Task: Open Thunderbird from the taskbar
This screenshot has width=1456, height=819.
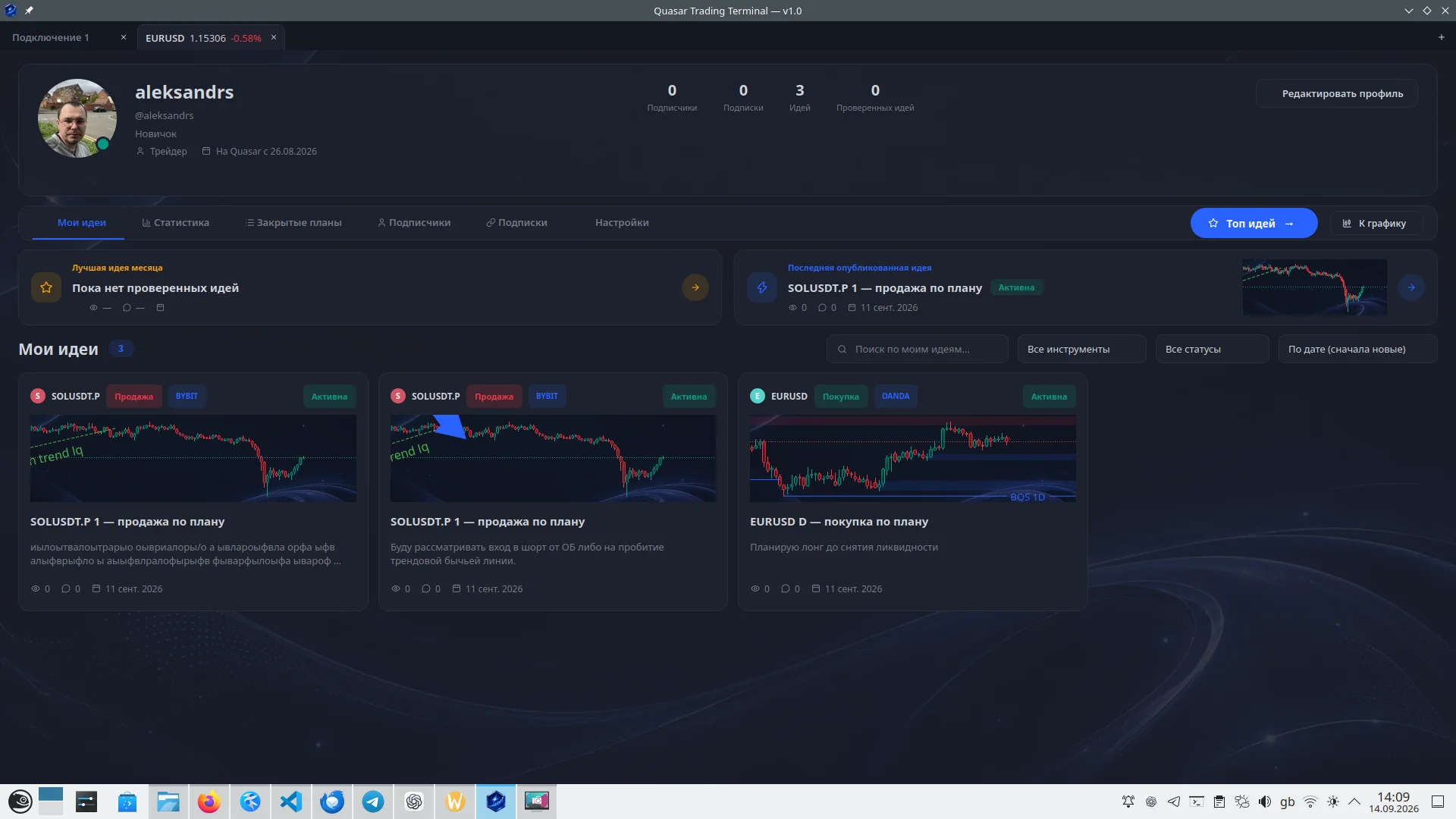Action: pos(332,802)
